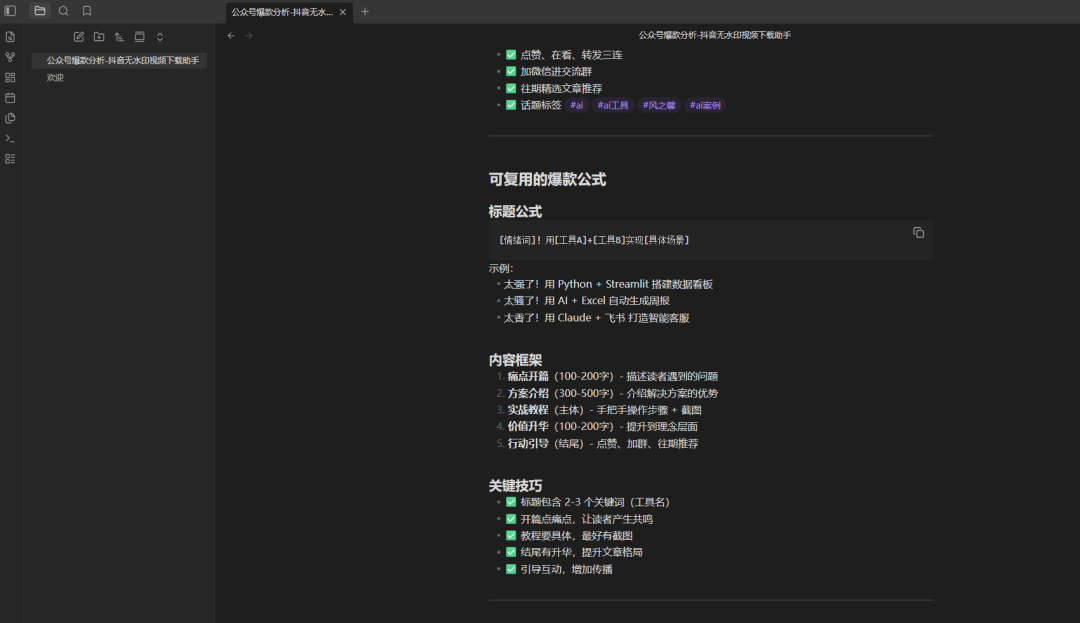The height and width of the screenshot is (623, 1080).
Task: Click the #ai案例 tag
Action: (x=705, y=105)
